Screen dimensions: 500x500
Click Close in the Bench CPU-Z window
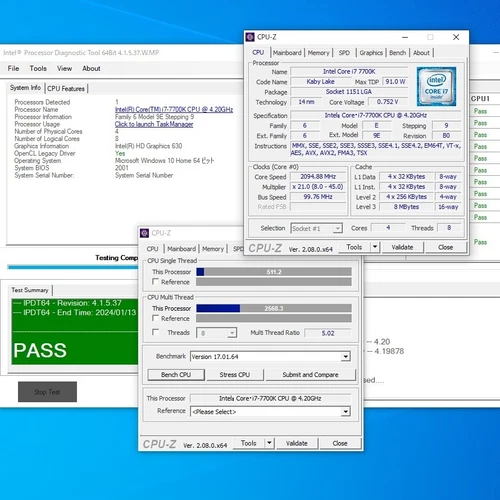tap(340, 443)
